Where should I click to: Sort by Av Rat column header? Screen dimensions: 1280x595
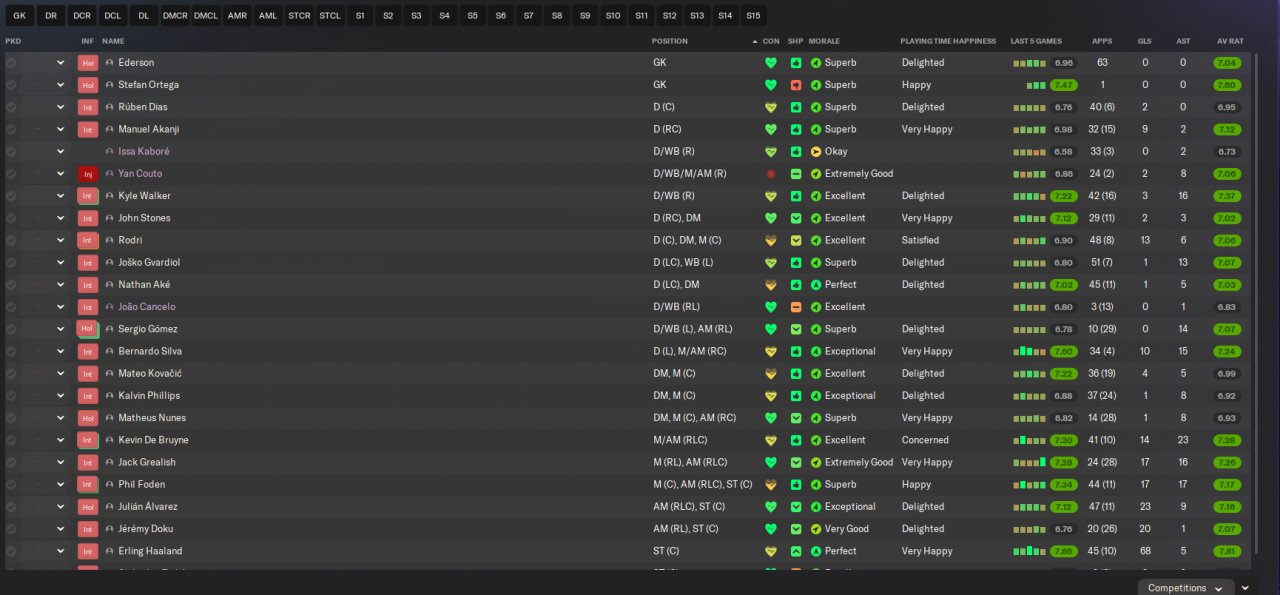[1230, 41]
